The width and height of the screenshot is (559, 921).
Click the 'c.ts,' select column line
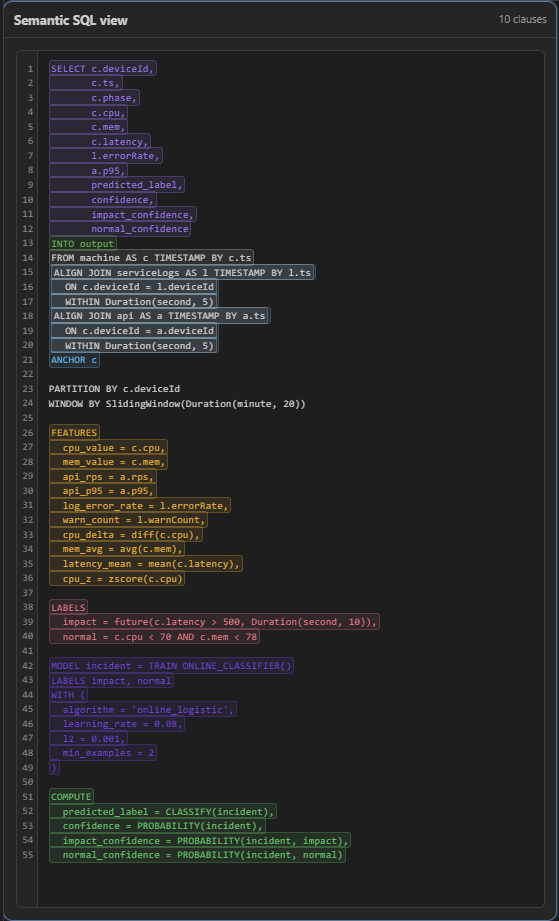[x=86, y=83]
